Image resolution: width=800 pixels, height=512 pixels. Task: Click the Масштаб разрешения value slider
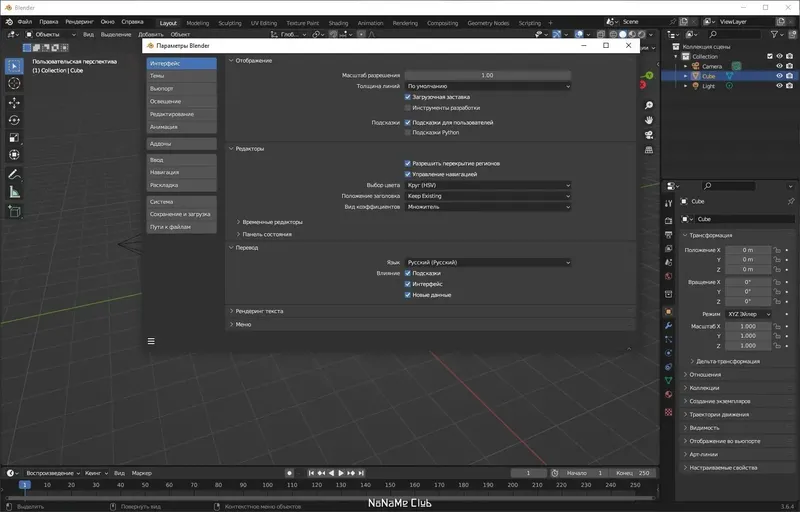coord(488,75)
